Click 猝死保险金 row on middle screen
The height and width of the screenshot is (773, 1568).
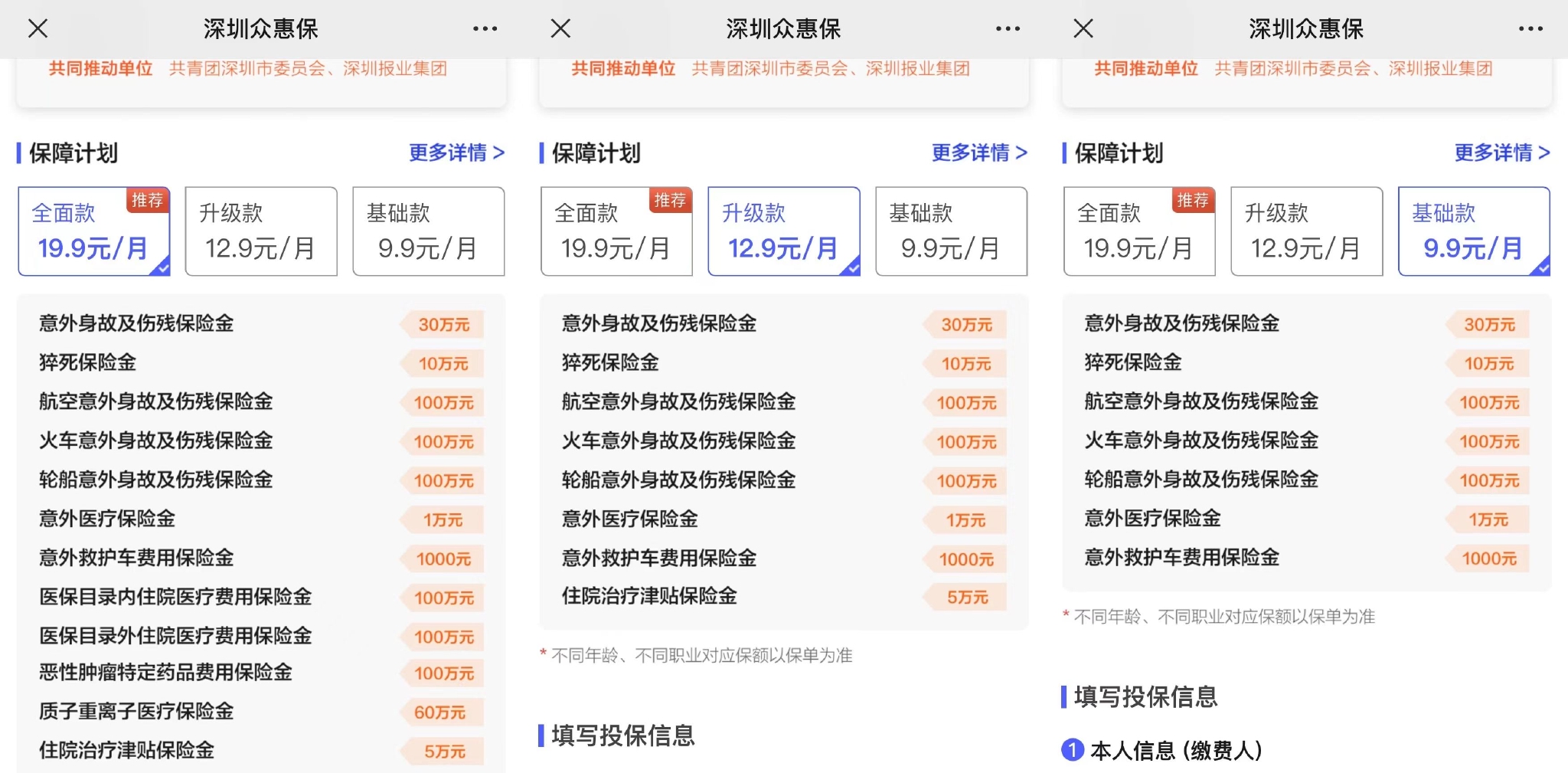click(x=784, y=362)
